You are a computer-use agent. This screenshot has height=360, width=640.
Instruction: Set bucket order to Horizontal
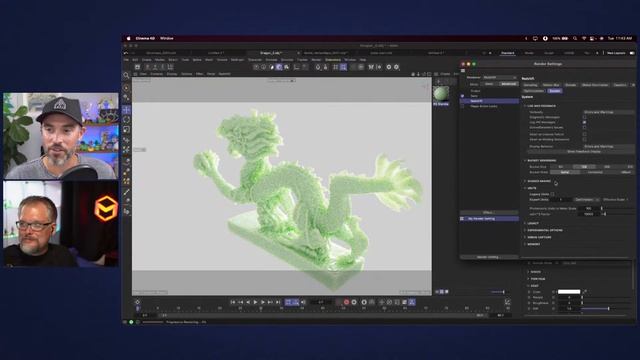pos(595,172)
